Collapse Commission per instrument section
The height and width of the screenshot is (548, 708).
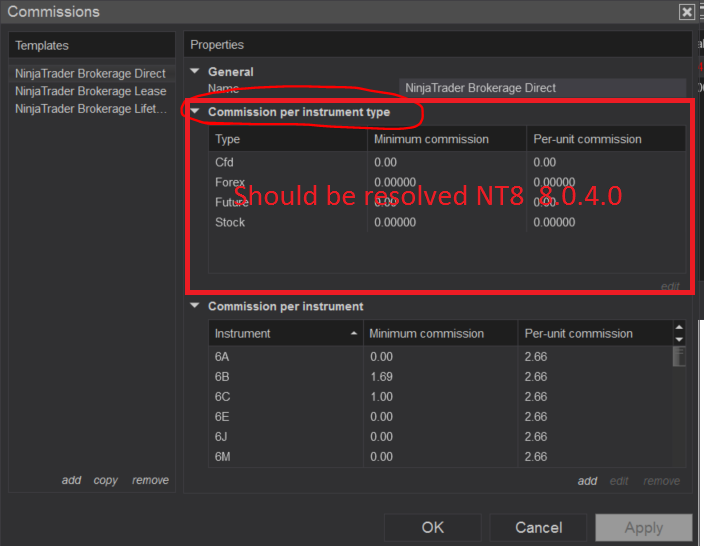195,306
